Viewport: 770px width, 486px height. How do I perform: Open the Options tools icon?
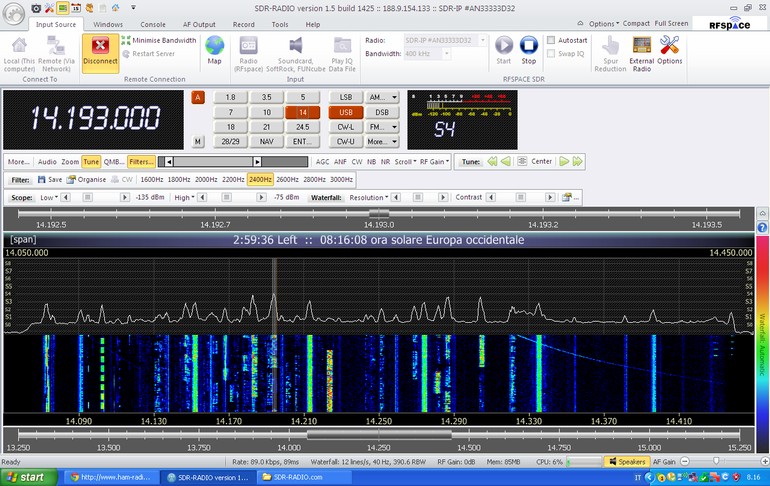[670, 46]
